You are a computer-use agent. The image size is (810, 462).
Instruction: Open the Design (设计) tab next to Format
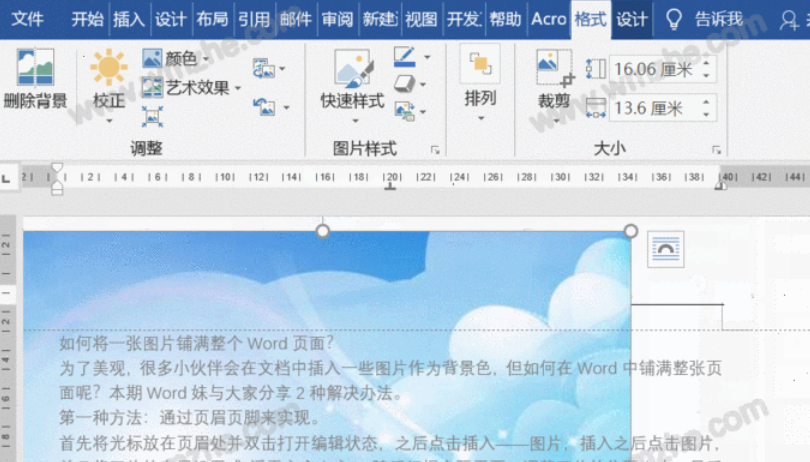coord(632,20)
